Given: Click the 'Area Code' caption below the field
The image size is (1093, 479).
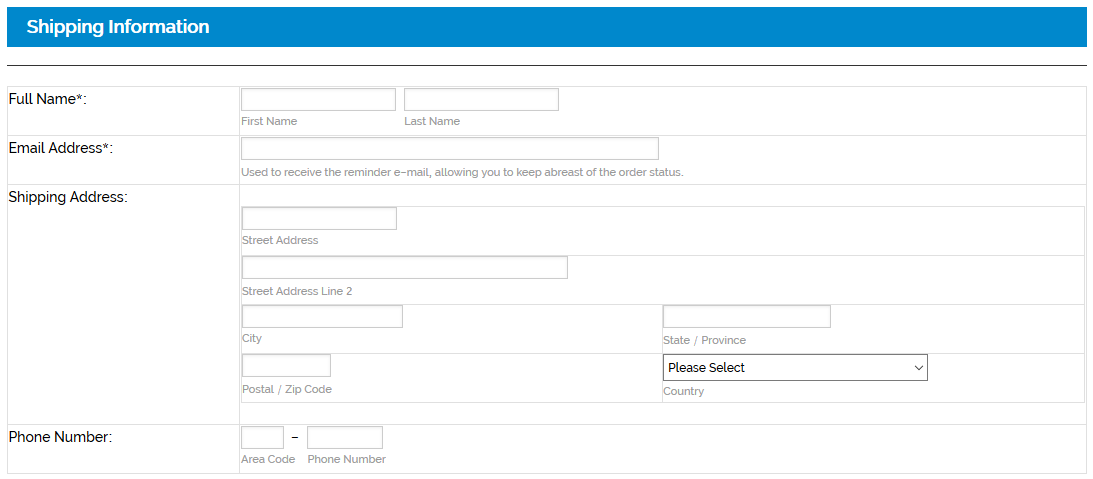Looking at the screenshot, I should pos(268,459).
